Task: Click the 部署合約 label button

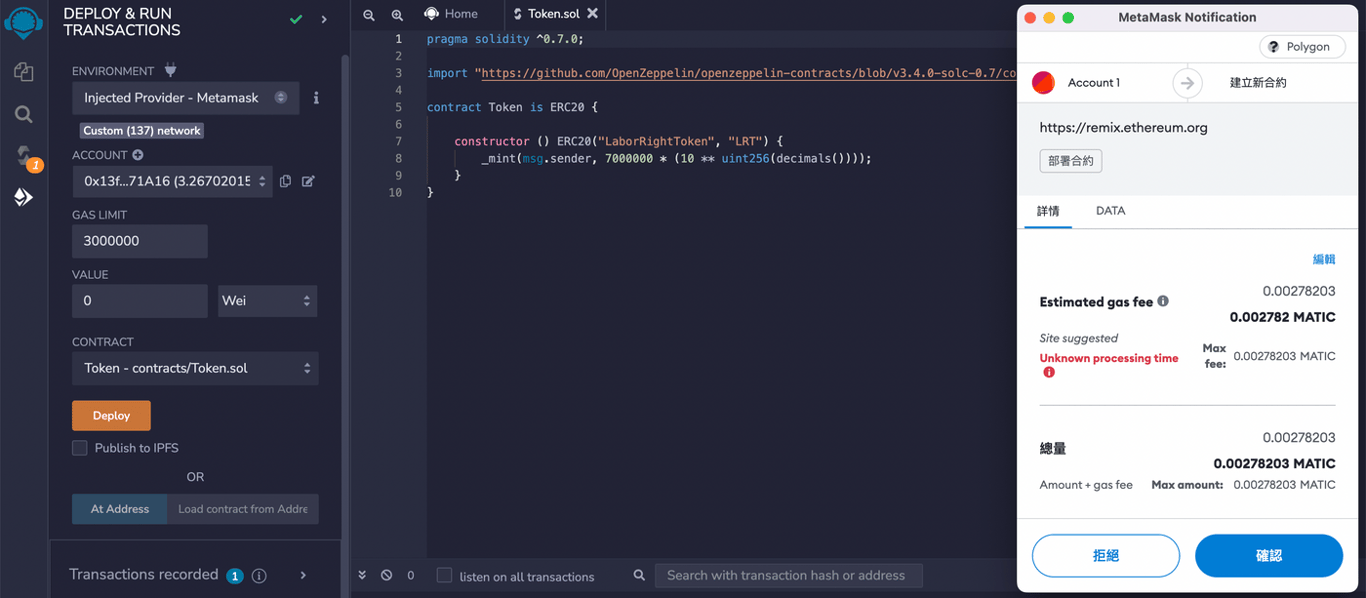Action: tap(1071, 161)
